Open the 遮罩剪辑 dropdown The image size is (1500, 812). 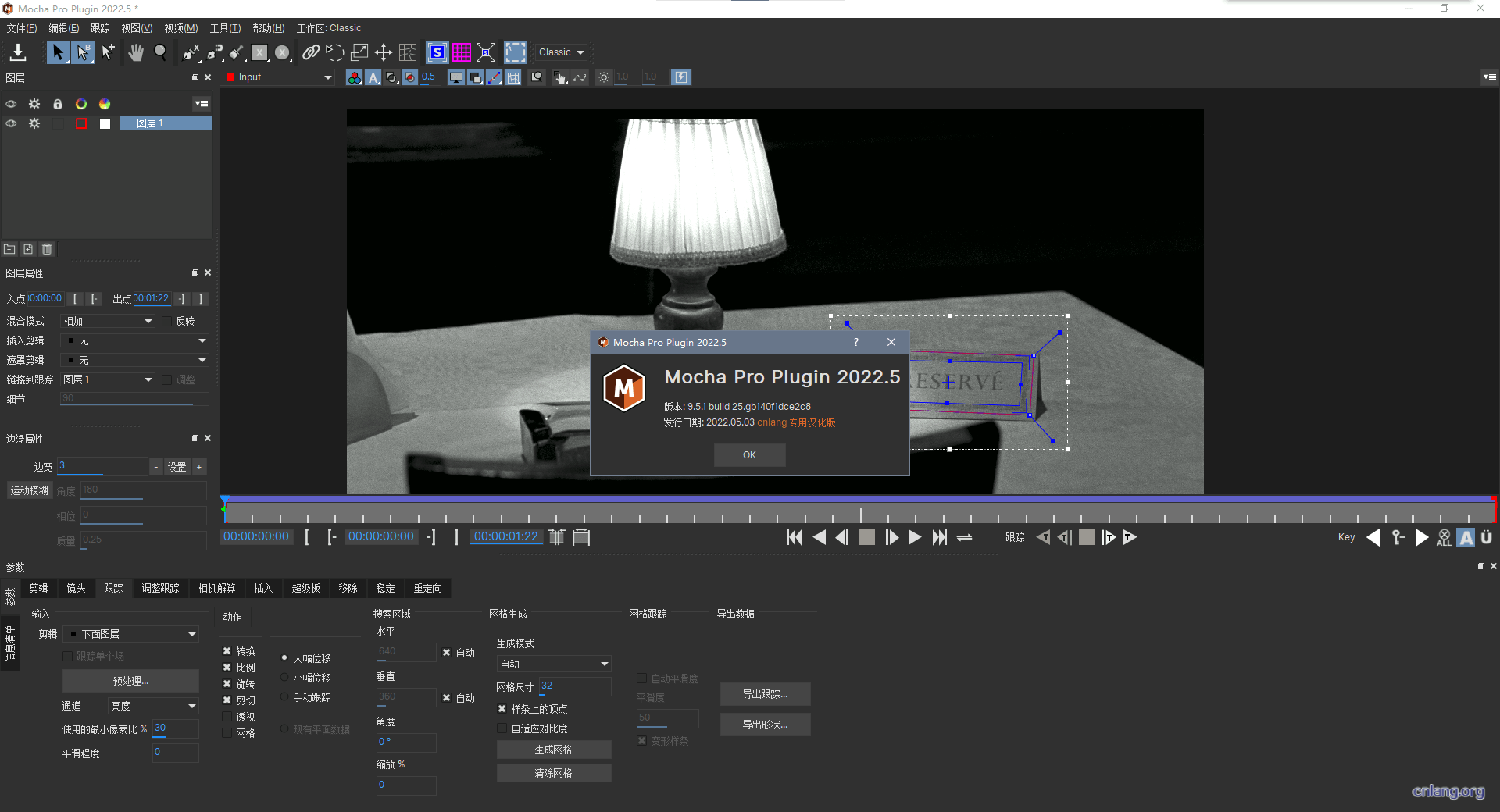[135, 360]
